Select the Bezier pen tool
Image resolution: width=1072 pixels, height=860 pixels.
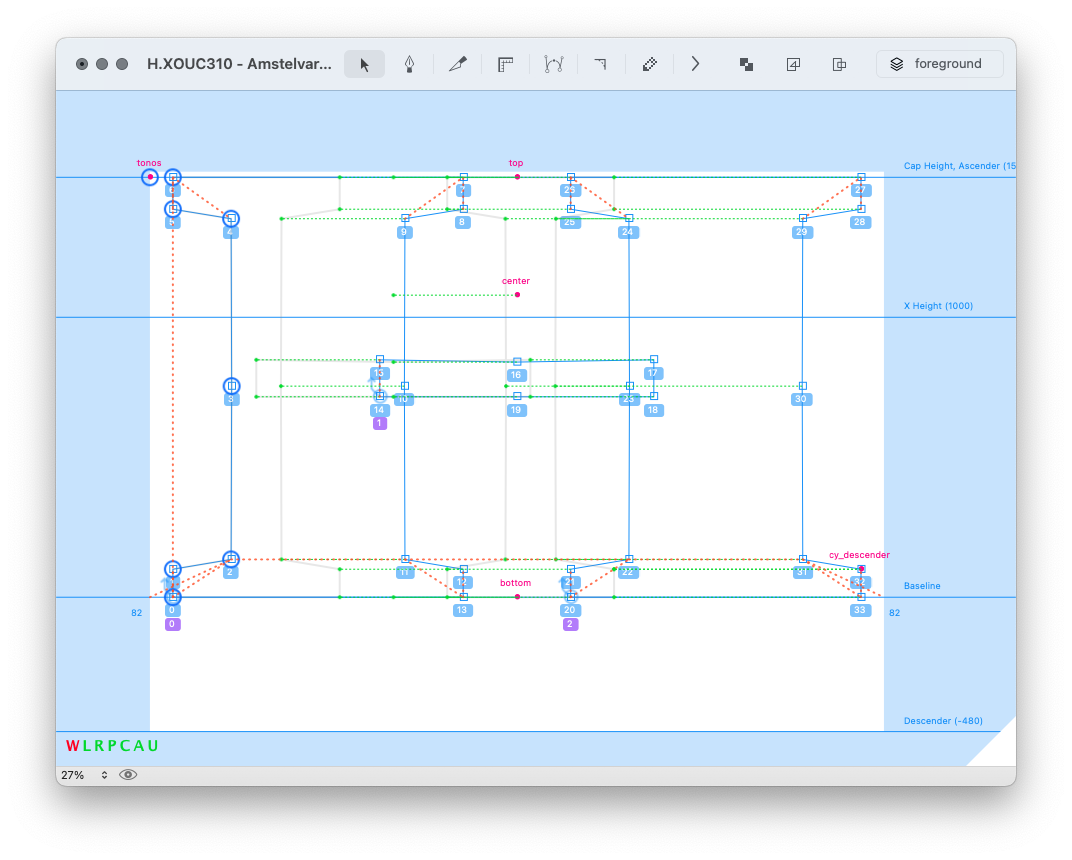[x=410, y=64]
